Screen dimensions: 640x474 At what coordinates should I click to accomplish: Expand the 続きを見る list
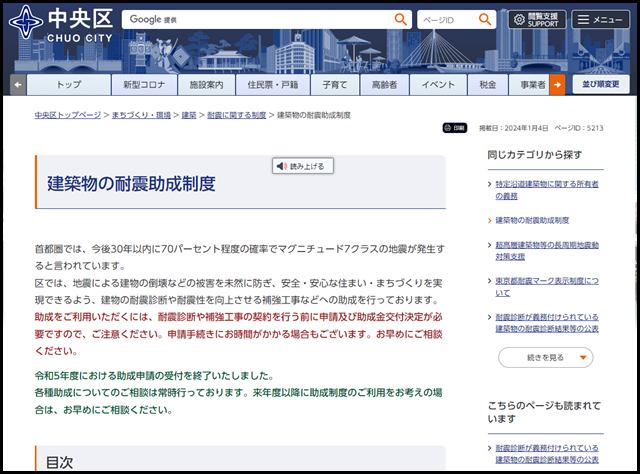(x=544, y=356)
